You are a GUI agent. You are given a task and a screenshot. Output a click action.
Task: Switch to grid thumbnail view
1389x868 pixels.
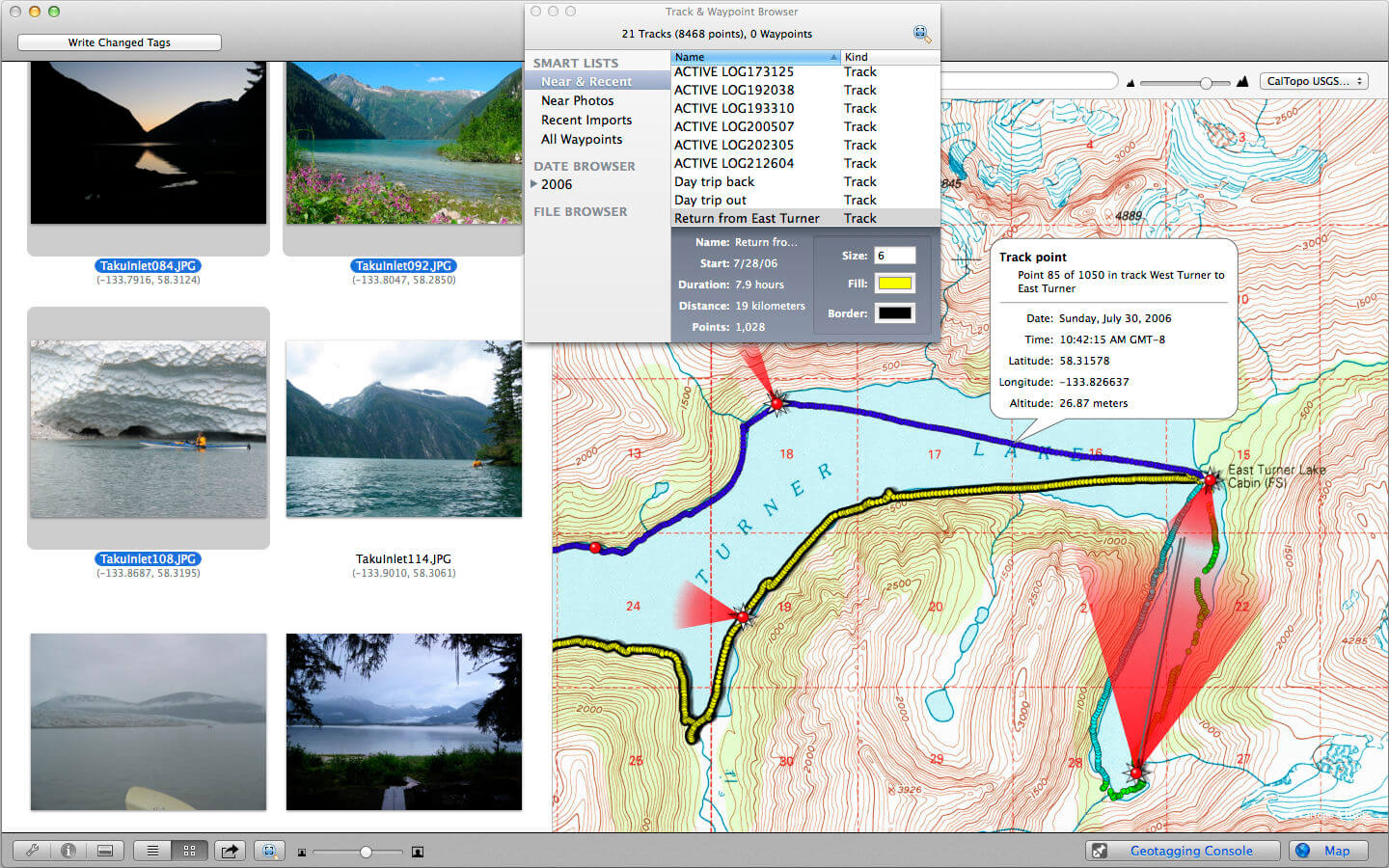tap(189, 851)
